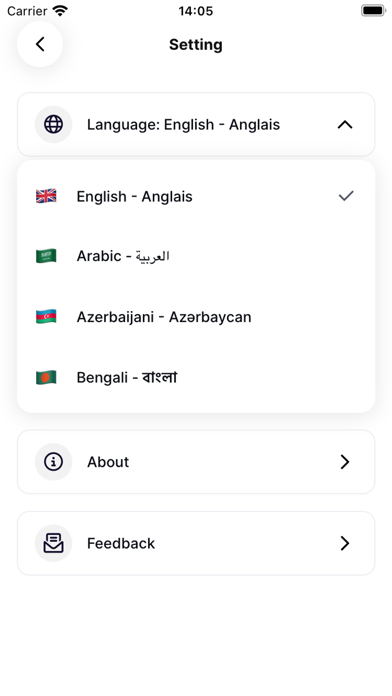Collapse the language list with up chevron
This screenshot has height=696, width=392.
point(345,125)
